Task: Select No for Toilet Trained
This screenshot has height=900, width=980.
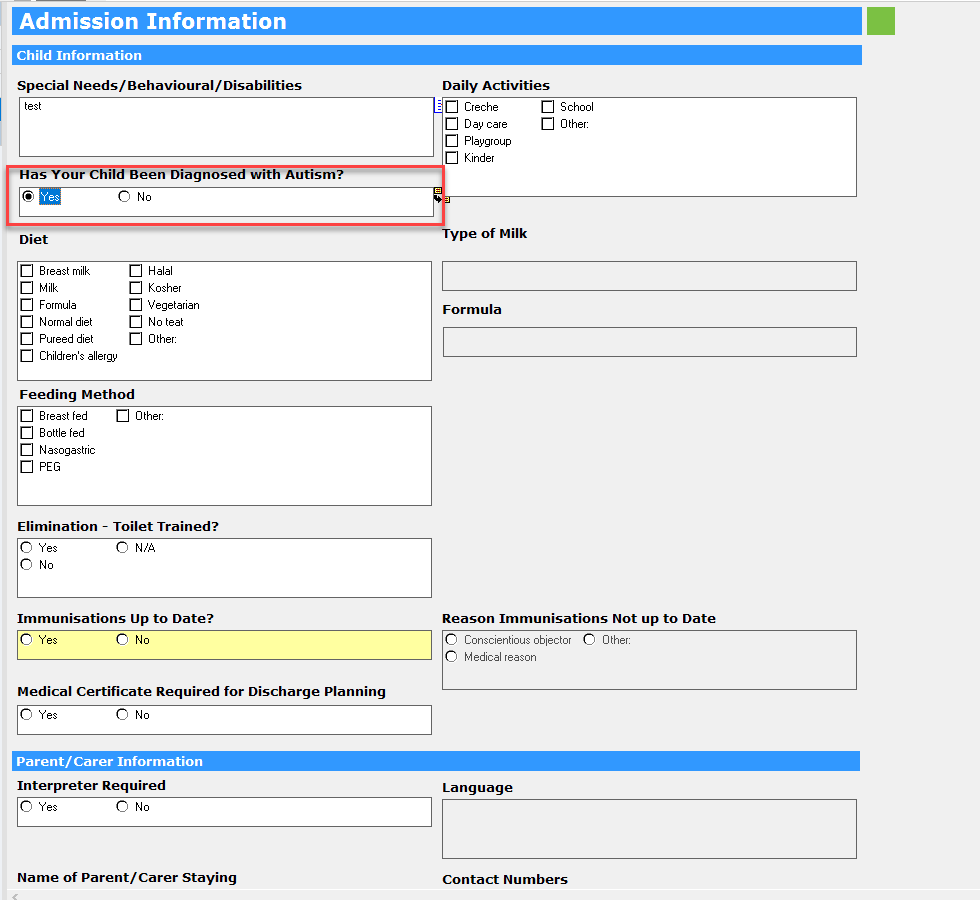Action: [x=26, y=564]
